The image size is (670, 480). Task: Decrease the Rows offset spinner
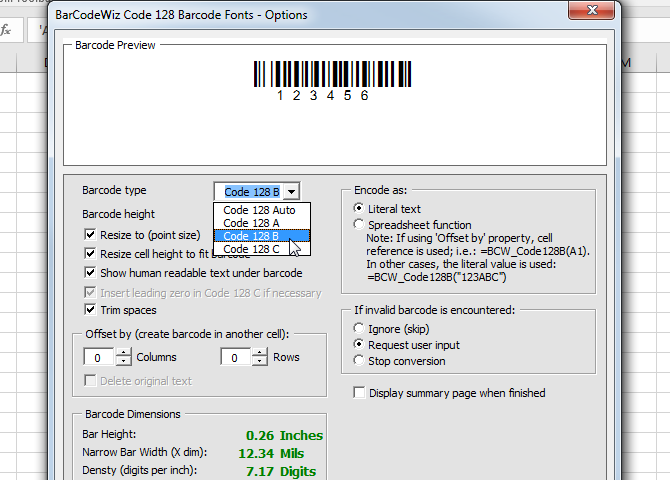260,361
